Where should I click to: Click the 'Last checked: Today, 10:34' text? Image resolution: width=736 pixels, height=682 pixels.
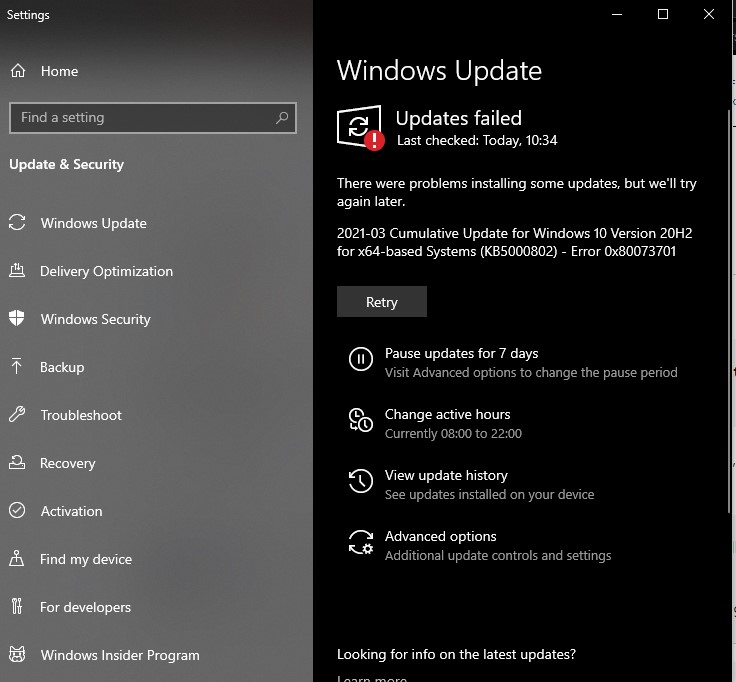coord(477,140)
